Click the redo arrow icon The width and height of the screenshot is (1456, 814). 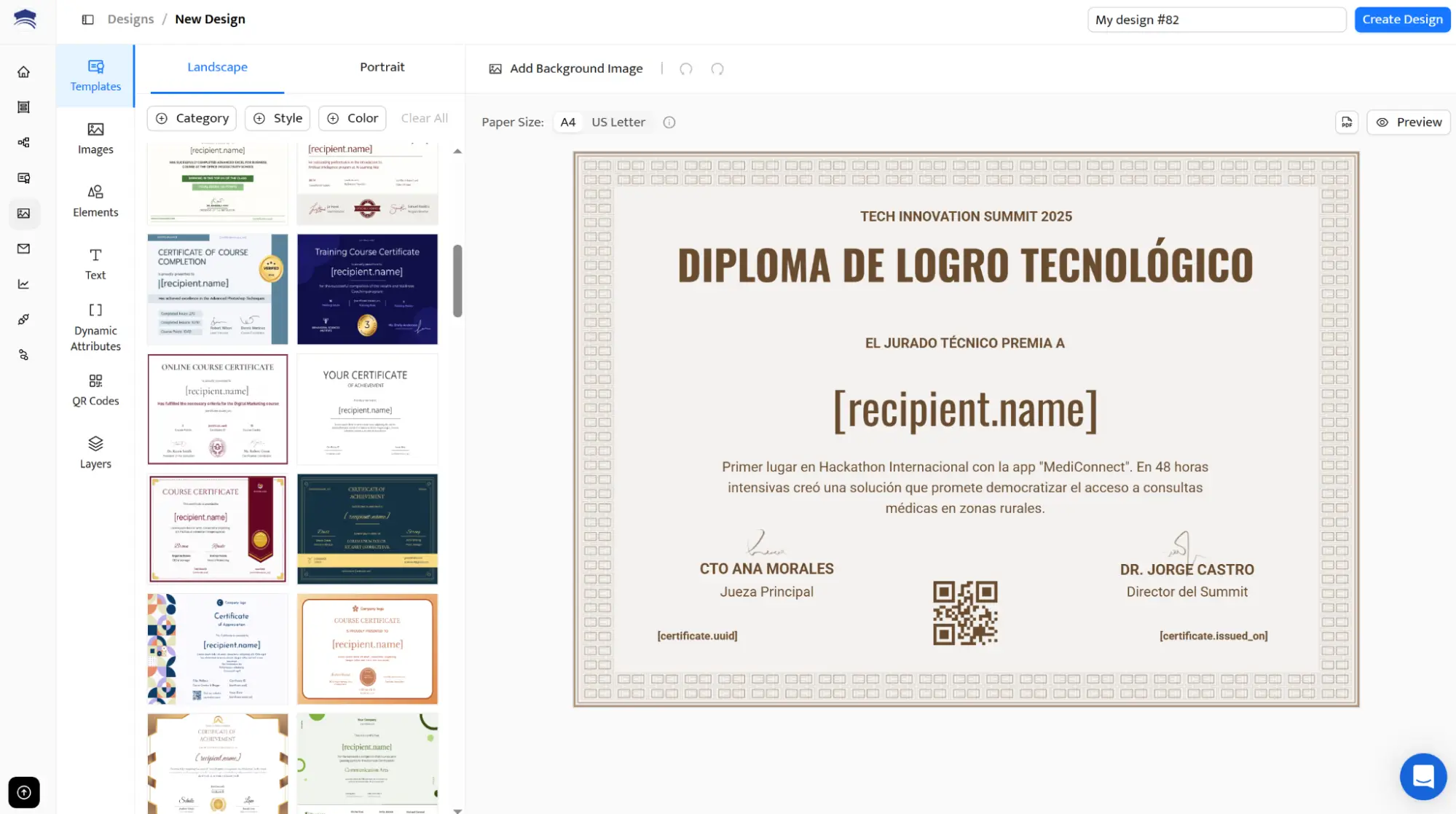[717, 69]
